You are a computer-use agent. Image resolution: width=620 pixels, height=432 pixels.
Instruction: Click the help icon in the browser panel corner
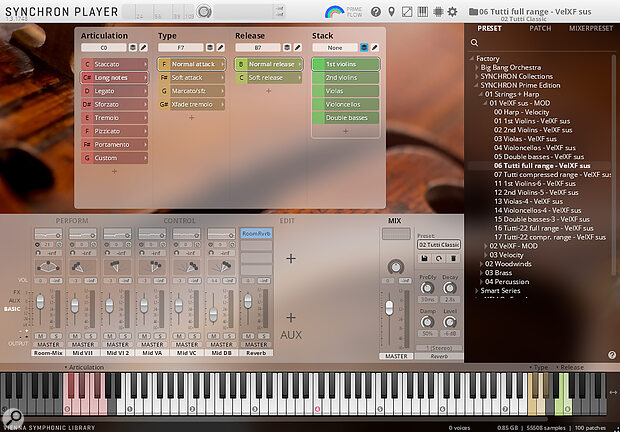612,355
